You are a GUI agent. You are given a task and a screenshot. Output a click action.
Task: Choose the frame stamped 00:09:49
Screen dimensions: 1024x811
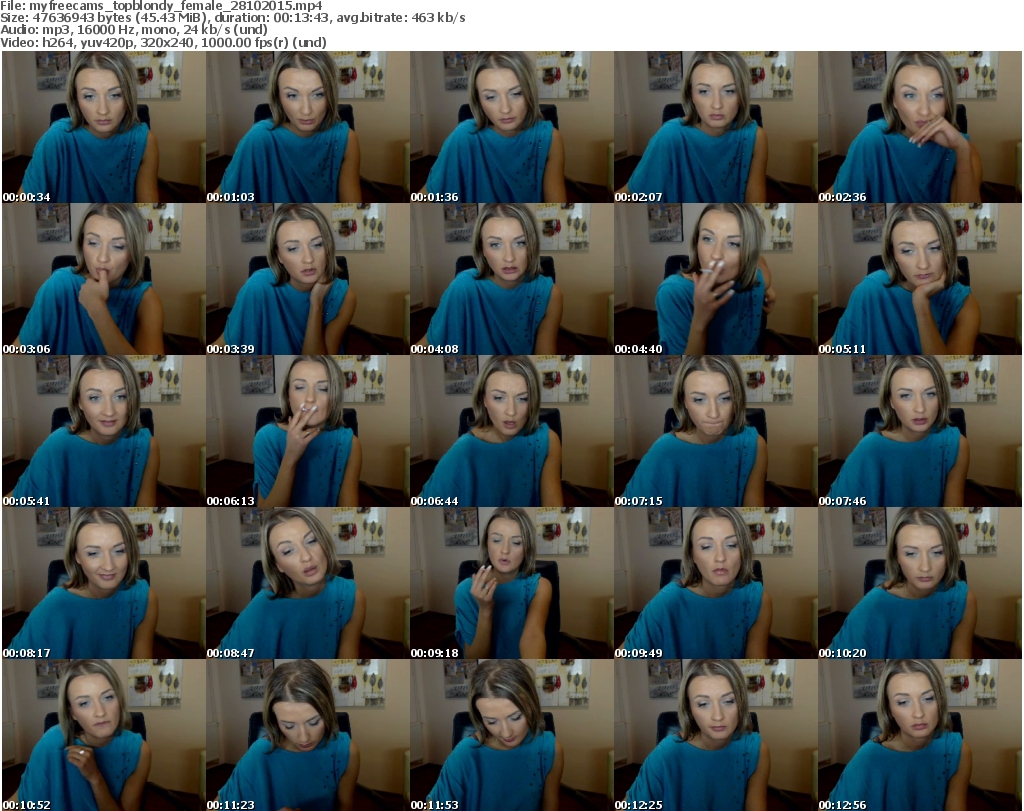(716, 583)
